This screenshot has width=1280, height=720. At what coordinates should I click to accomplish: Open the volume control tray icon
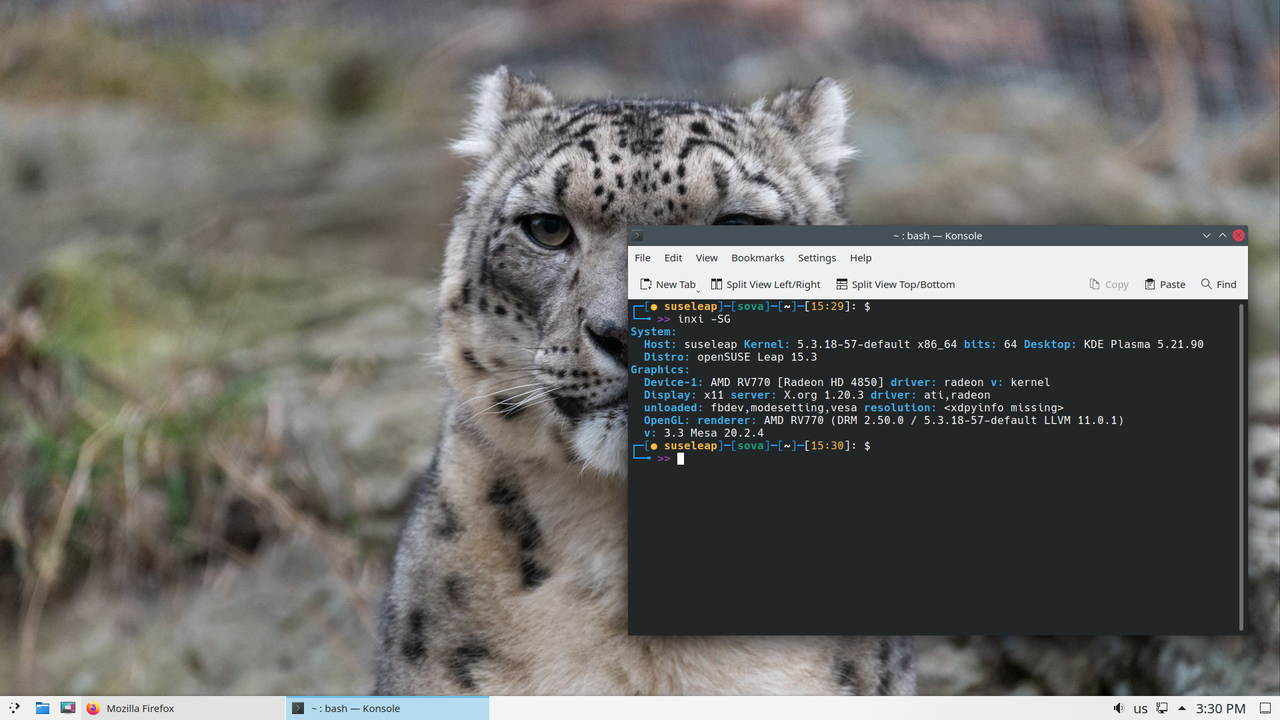click(x=1118, y=708)
